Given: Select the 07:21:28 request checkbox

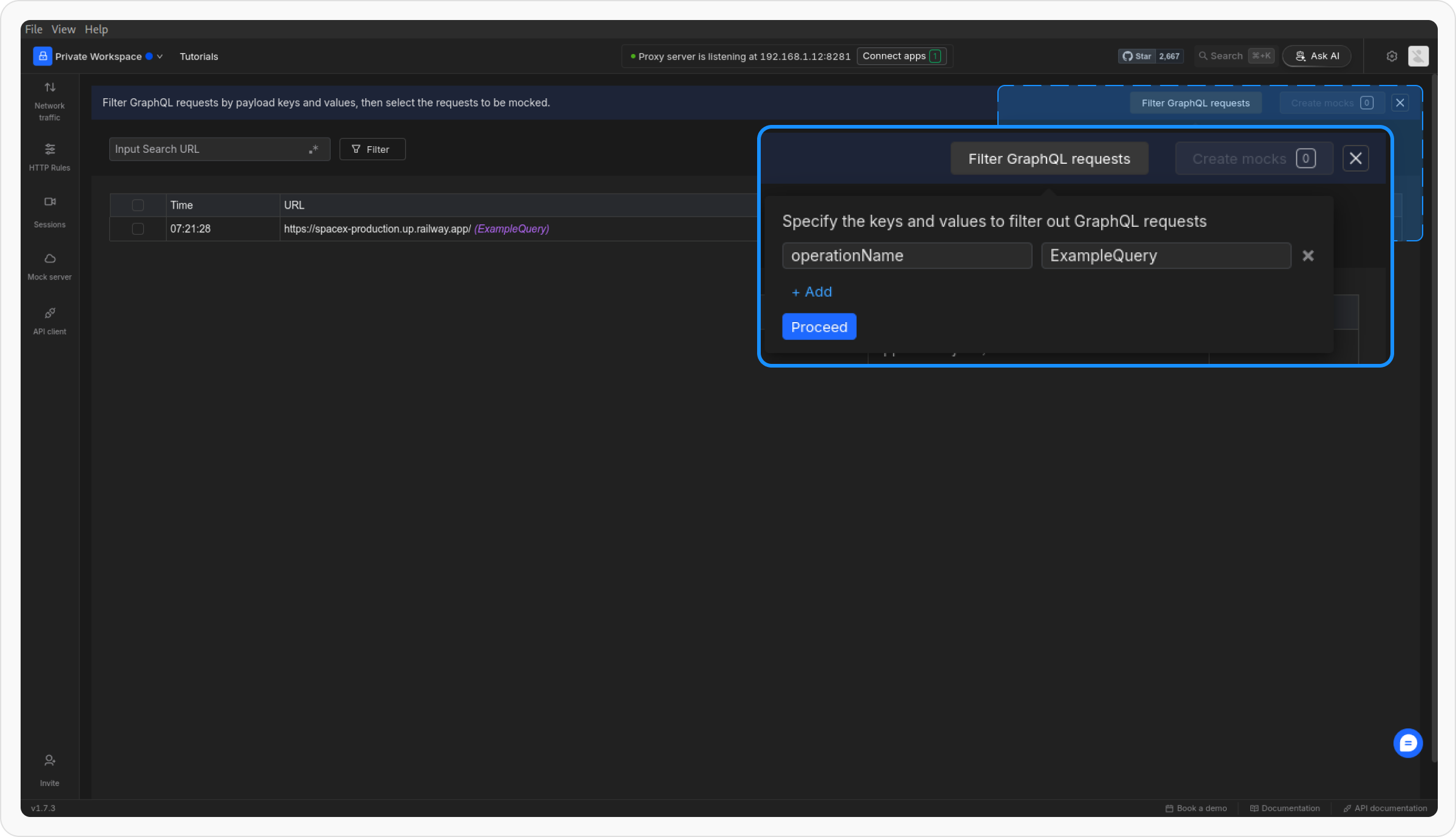Looking at the screenshot, I should click(138, 229).
